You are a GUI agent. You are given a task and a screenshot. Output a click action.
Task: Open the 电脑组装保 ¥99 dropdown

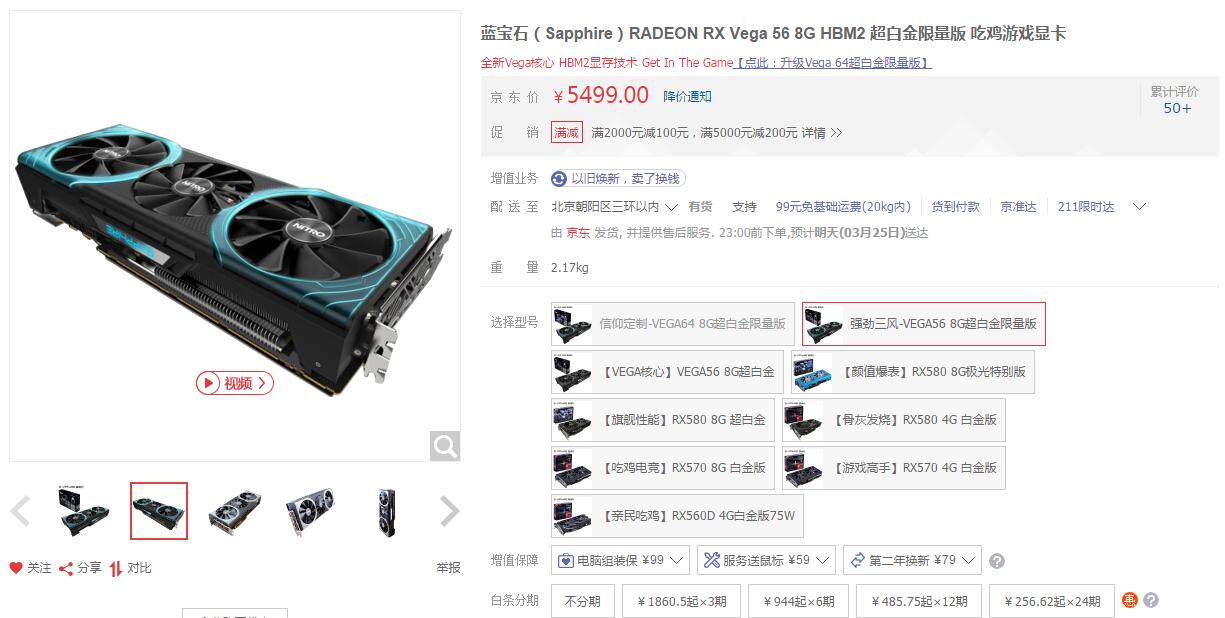click(620, 560)
